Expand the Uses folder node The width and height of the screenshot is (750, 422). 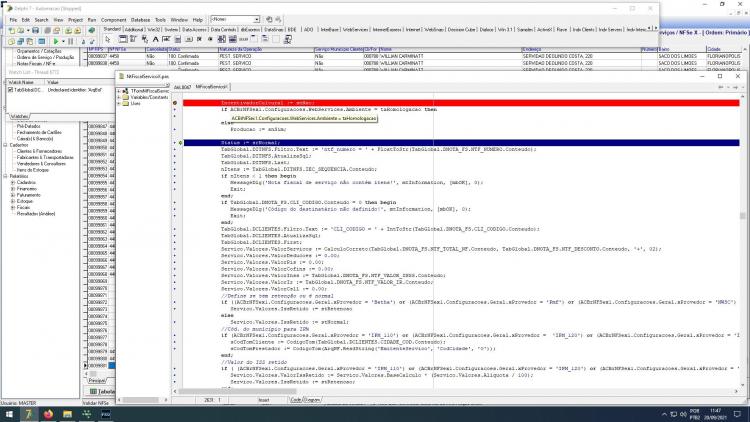pyautogui.click(x=119, y=103)
